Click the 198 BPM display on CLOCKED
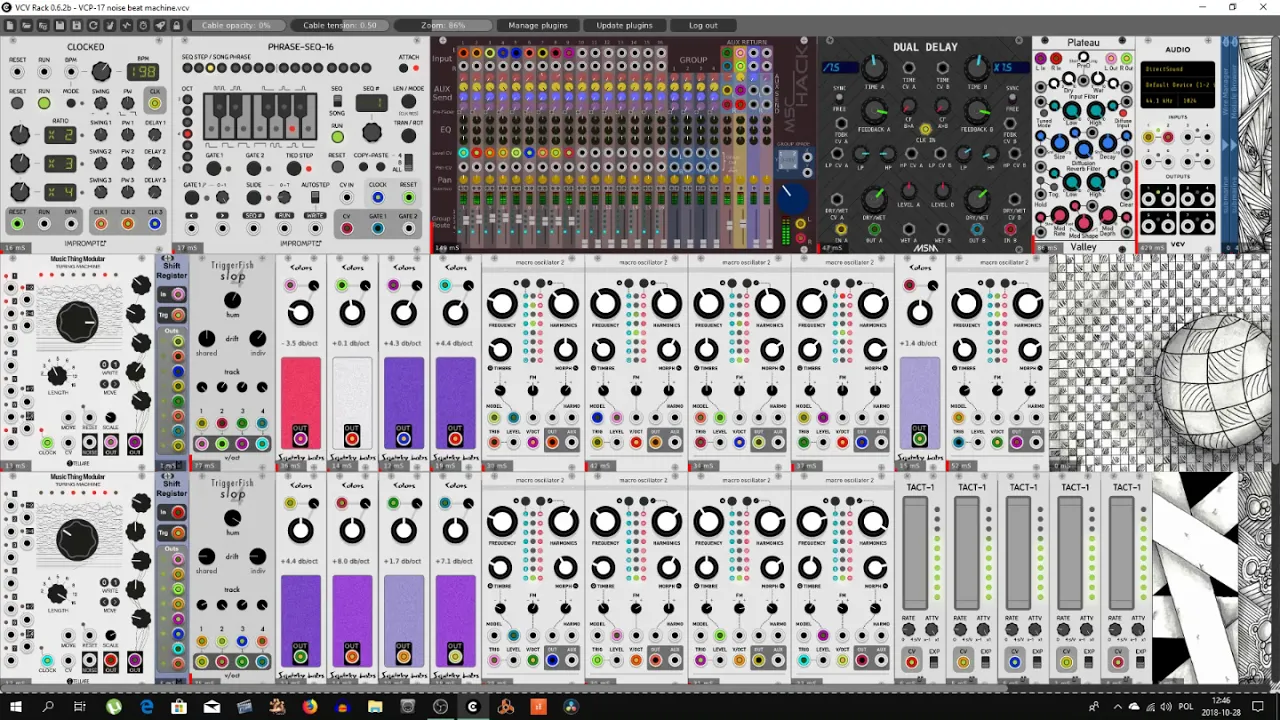This screenshot has height=720, width=1280. tap(143, 71)
